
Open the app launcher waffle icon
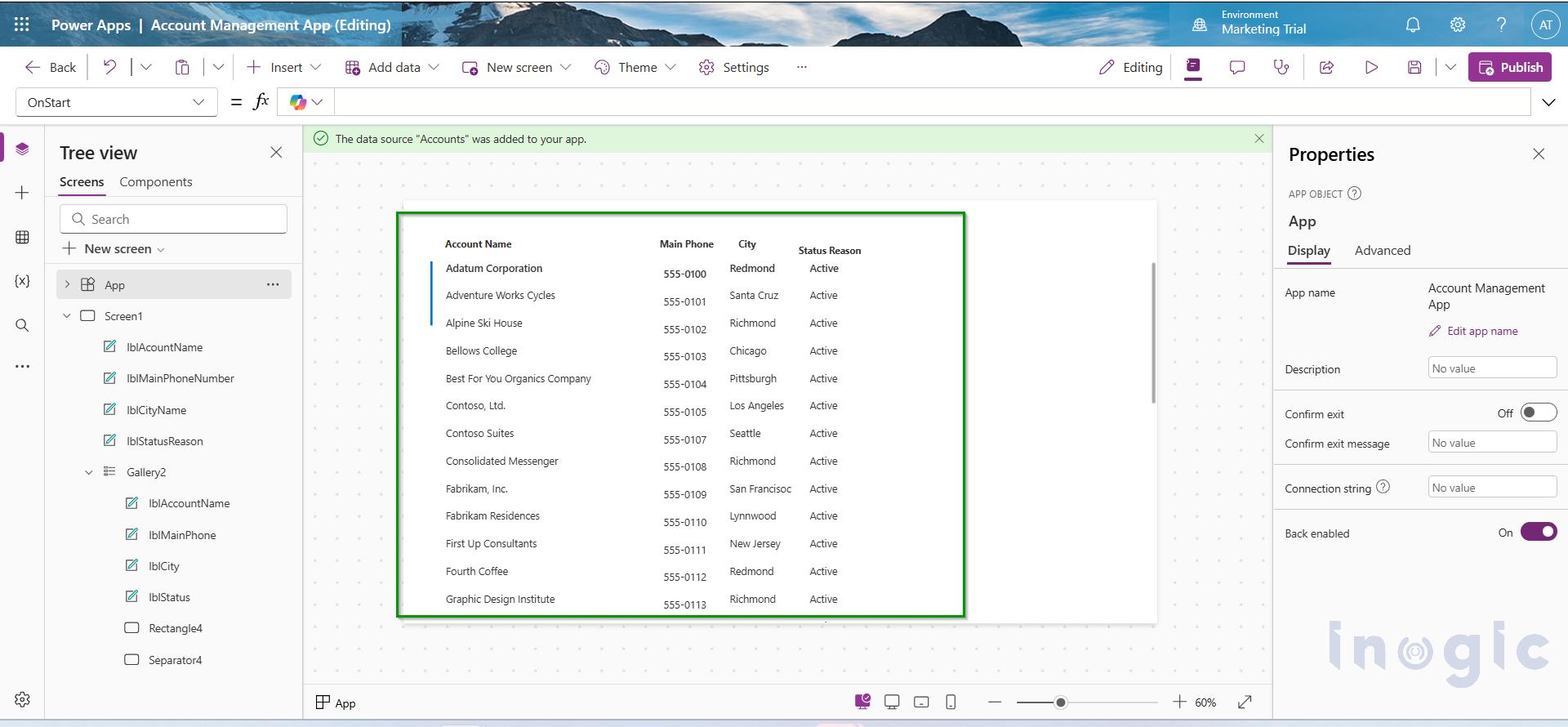[x=22, y=25]
